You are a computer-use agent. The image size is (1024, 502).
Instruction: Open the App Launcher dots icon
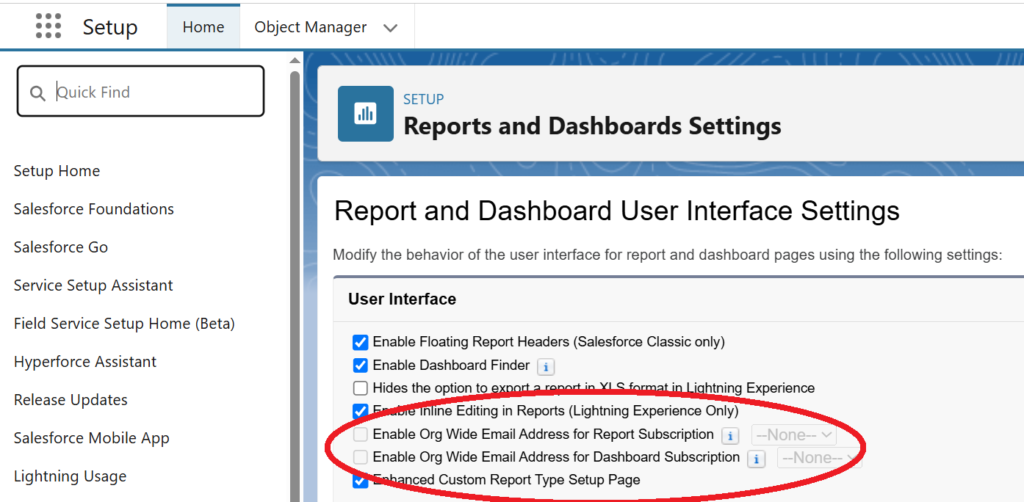(x=48, y=26)
